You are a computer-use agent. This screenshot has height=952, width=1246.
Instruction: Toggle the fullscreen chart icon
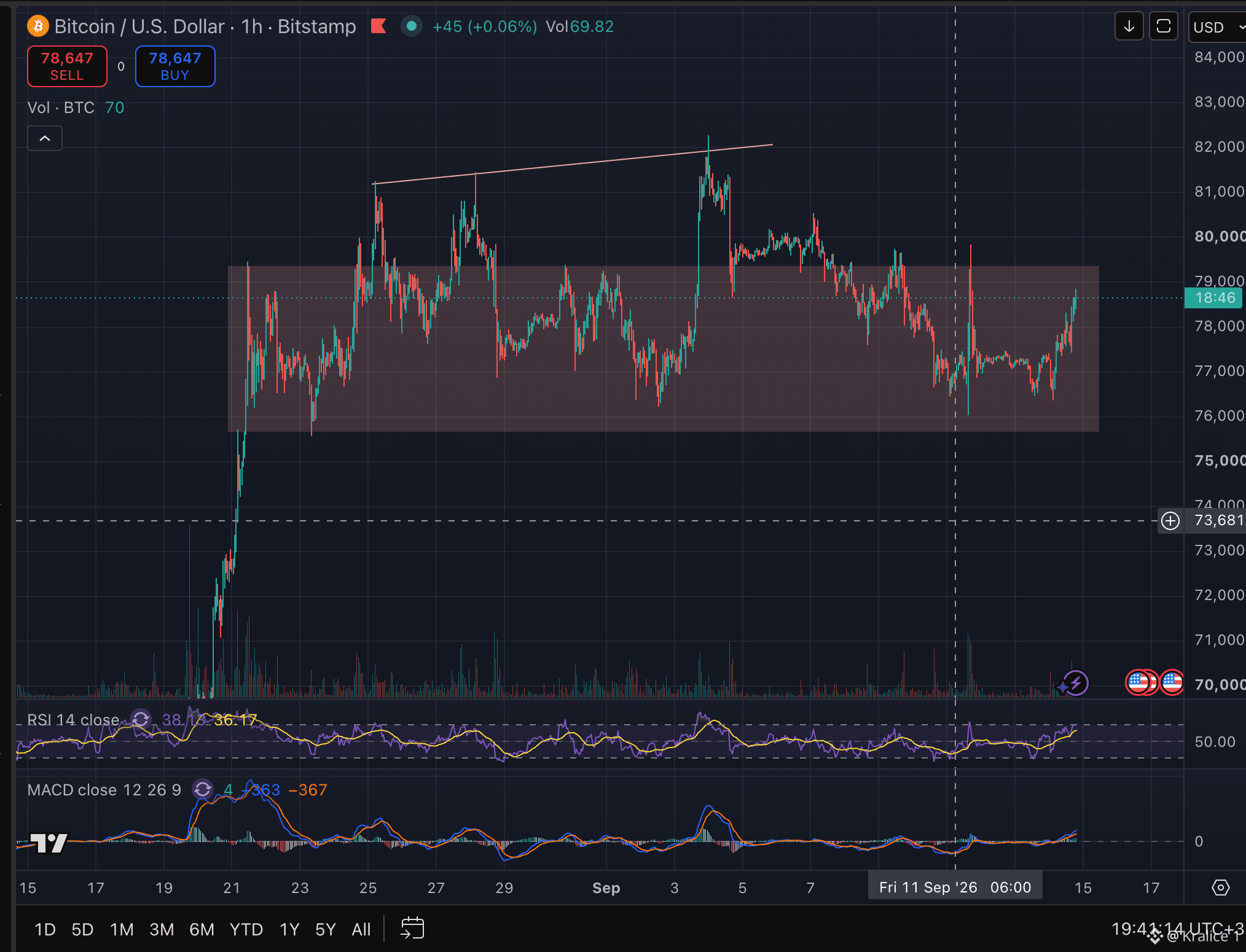click(1163, 26)
